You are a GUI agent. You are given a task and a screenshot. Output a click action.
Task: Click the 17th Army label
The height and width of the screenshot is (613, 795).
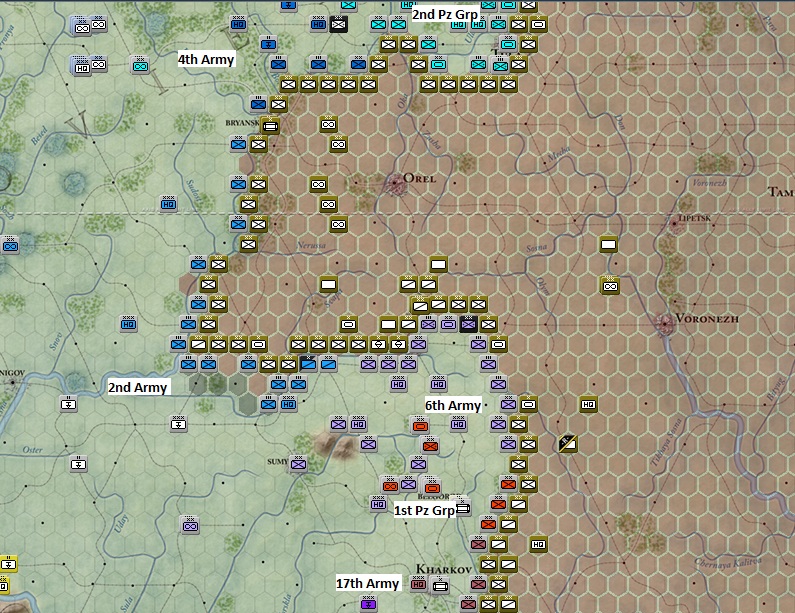point(368,583)
